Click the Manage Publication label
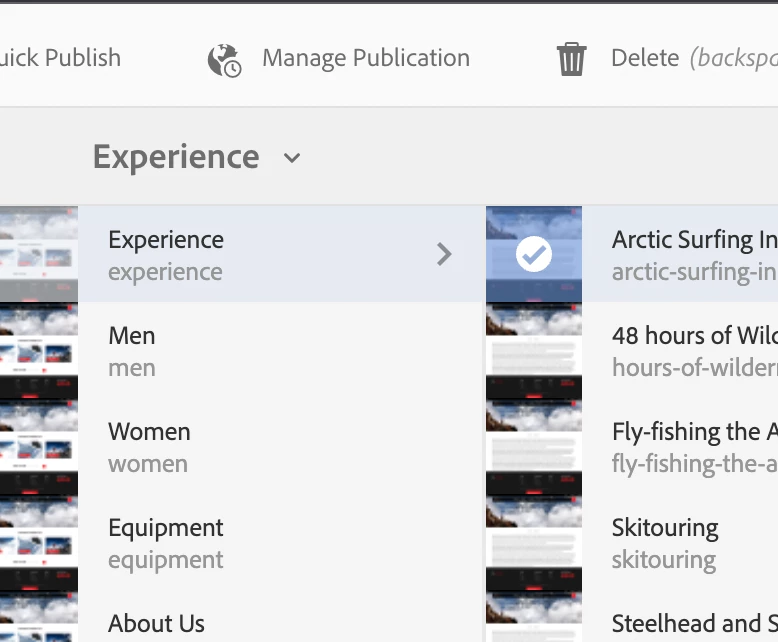This screenshot has height=642, width=778. [x=365, y=58]
